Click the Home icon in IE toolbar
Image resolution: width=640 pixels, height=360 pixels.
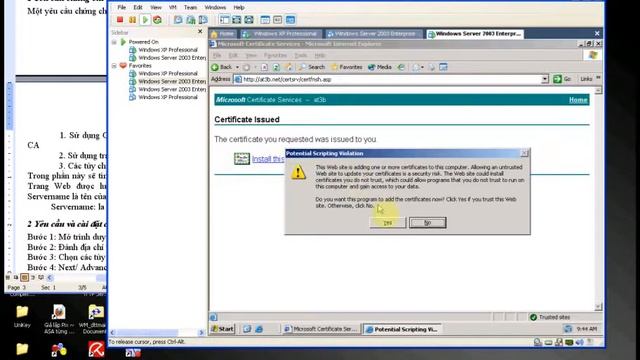coord(289,67)
